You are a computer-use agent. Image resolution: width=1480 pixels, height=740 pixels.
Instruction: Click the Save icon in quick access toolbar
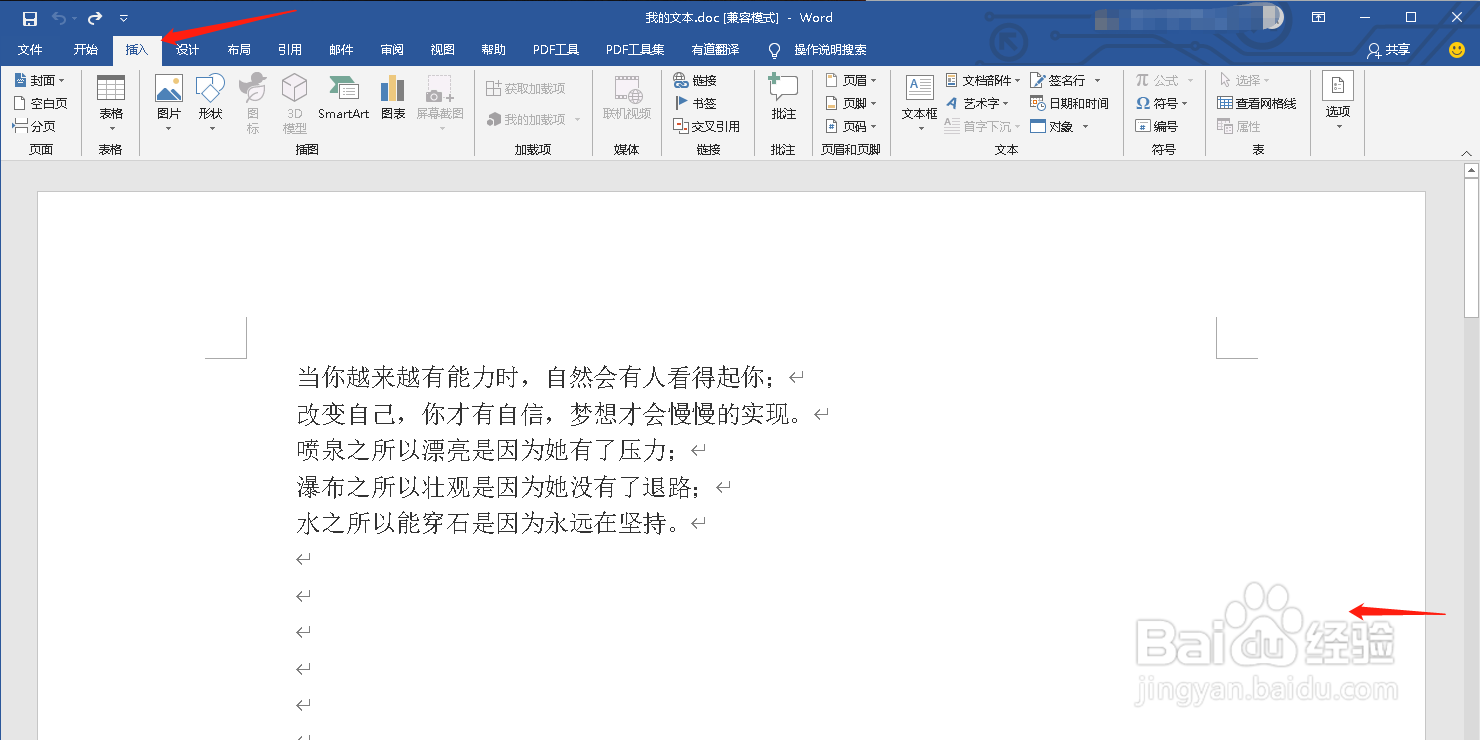[x=30, y=18]
